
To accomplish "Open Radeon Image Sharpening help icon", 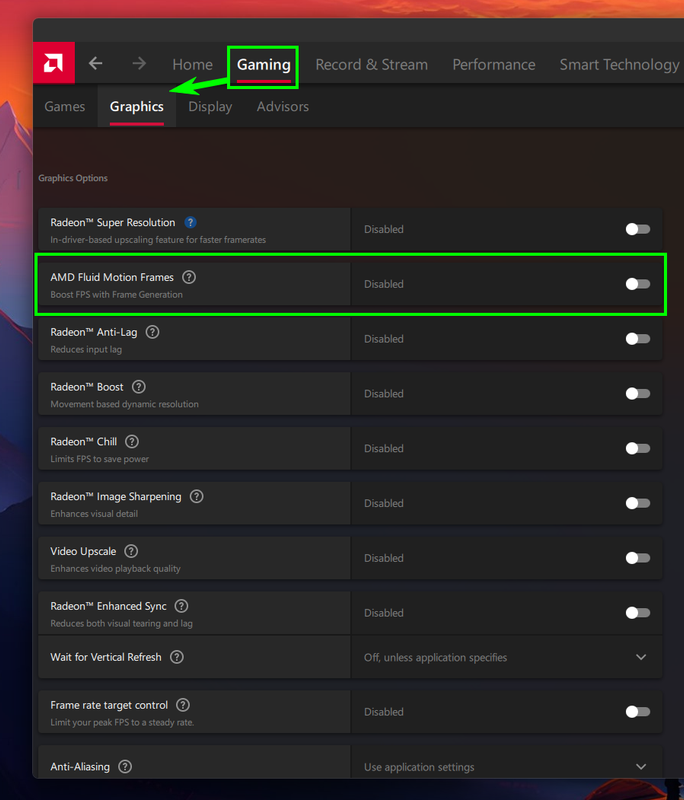I will click(x=196, y=496).
